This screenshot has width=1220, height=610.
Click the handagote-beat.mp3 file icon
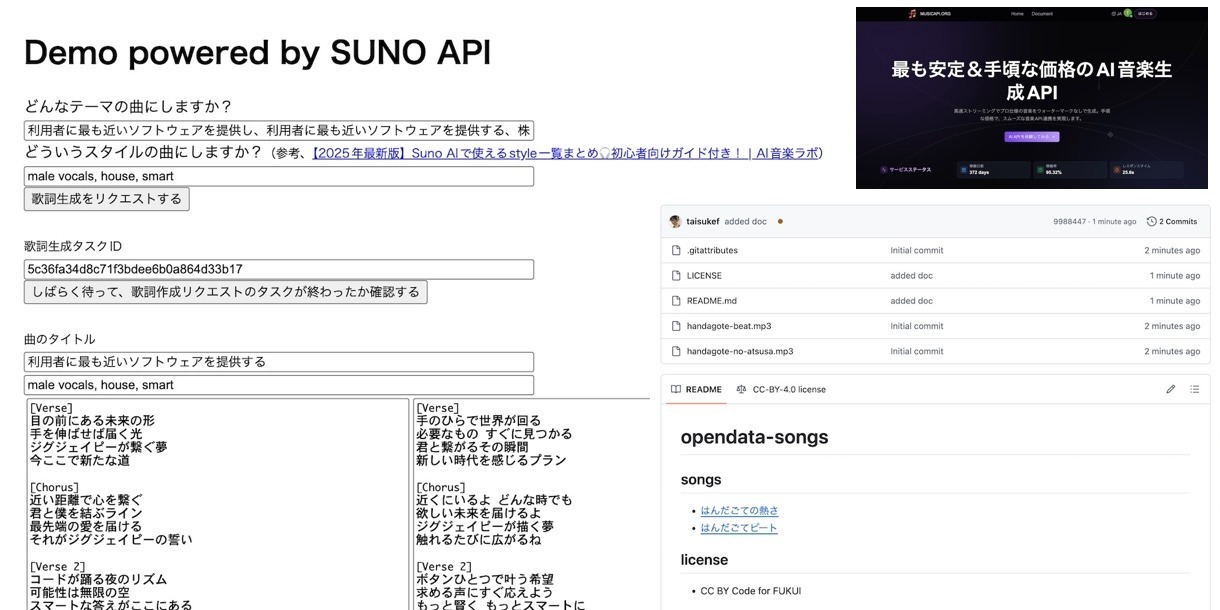[677, 326]
